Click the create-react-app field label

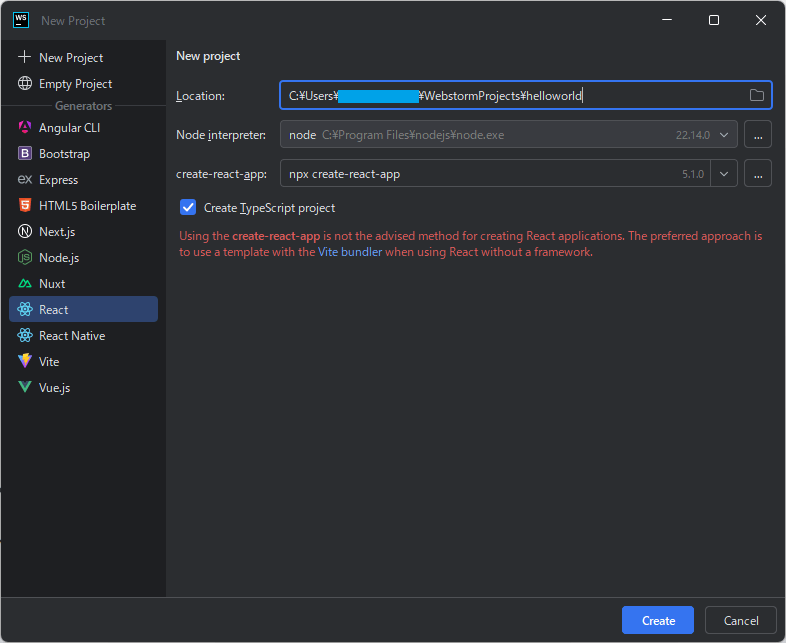point(221,174)
